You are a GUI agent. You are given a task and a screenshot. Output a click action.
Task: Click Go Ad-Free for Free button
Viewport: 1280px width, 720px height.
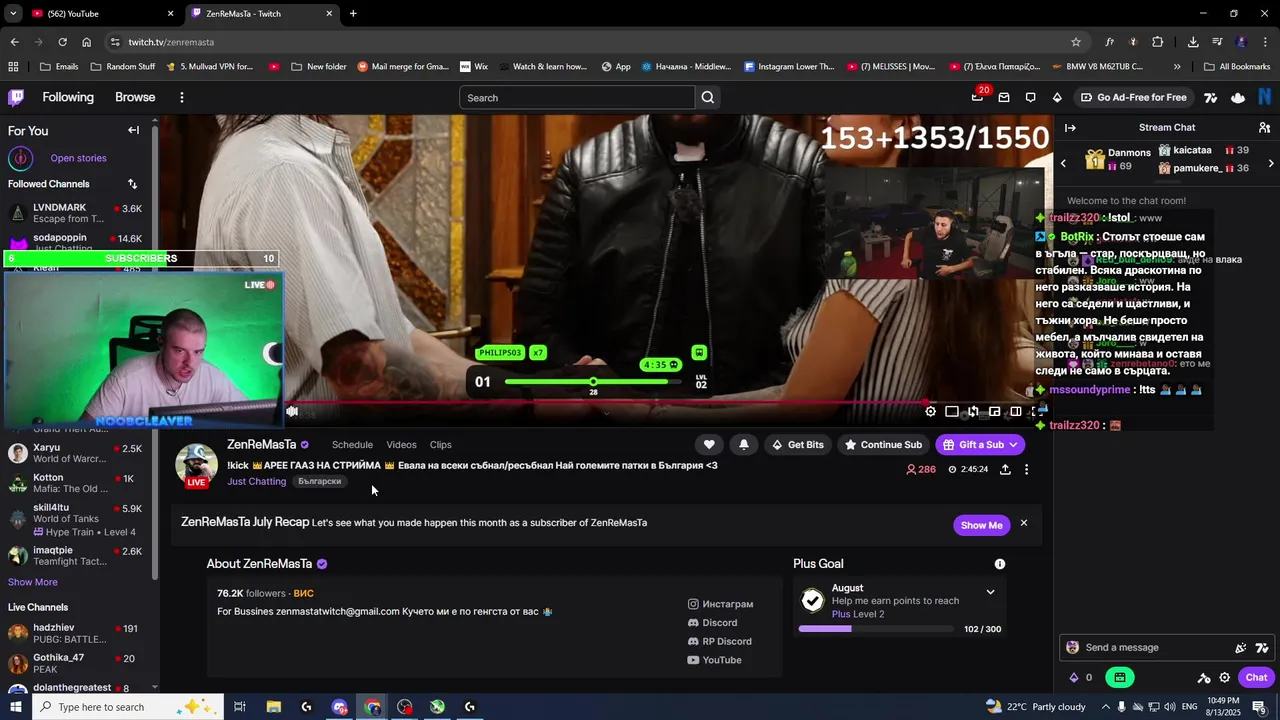pyautogui.click(x=1133, y=97)
